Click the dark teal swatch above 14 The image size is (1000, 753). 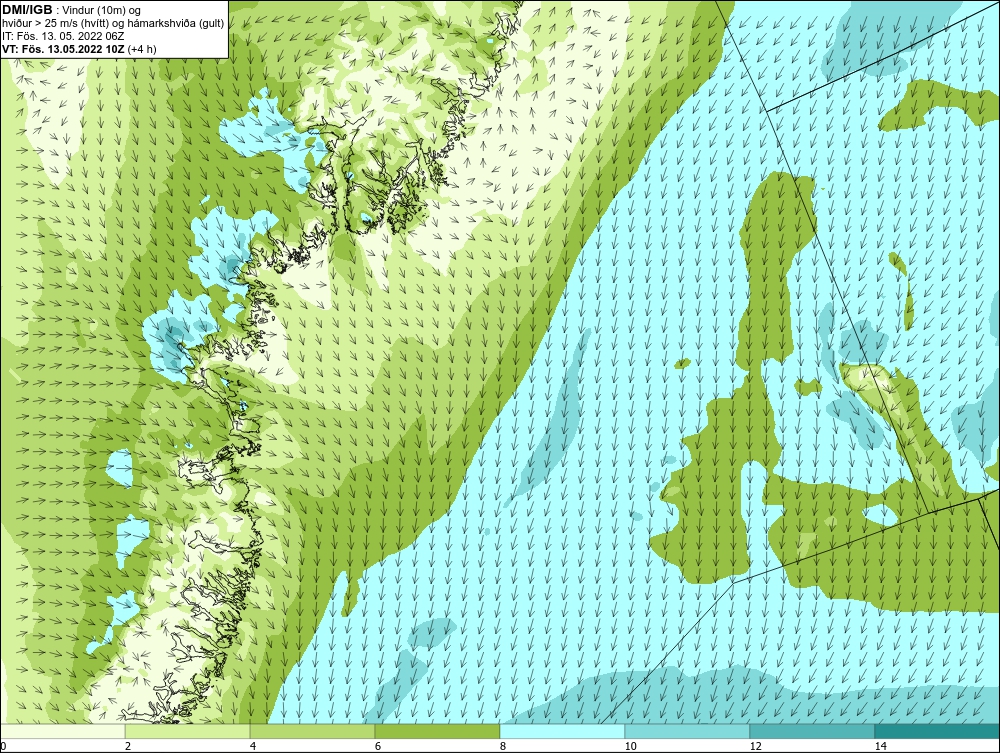938,731
